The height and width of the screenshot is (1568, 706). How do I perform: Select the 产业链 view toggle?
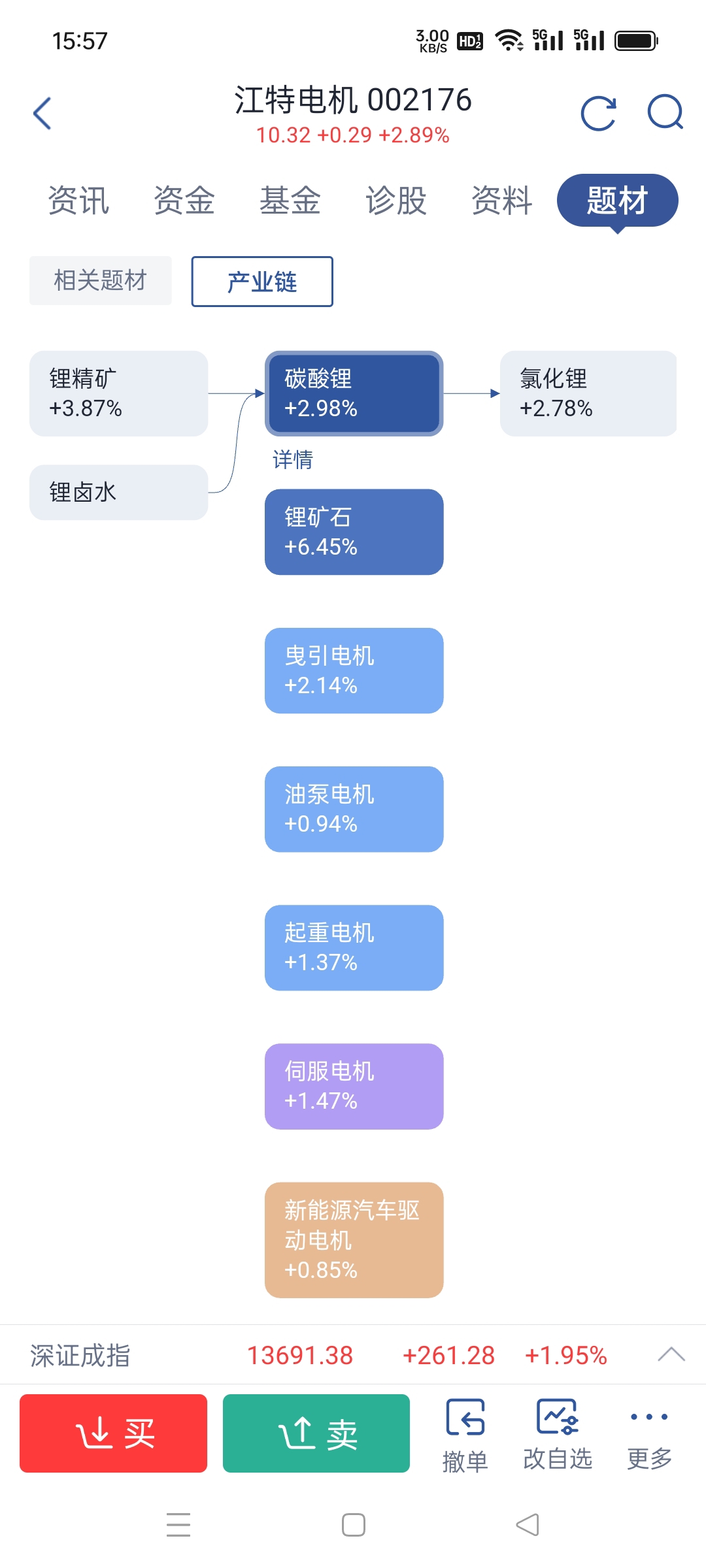point(262,282)
